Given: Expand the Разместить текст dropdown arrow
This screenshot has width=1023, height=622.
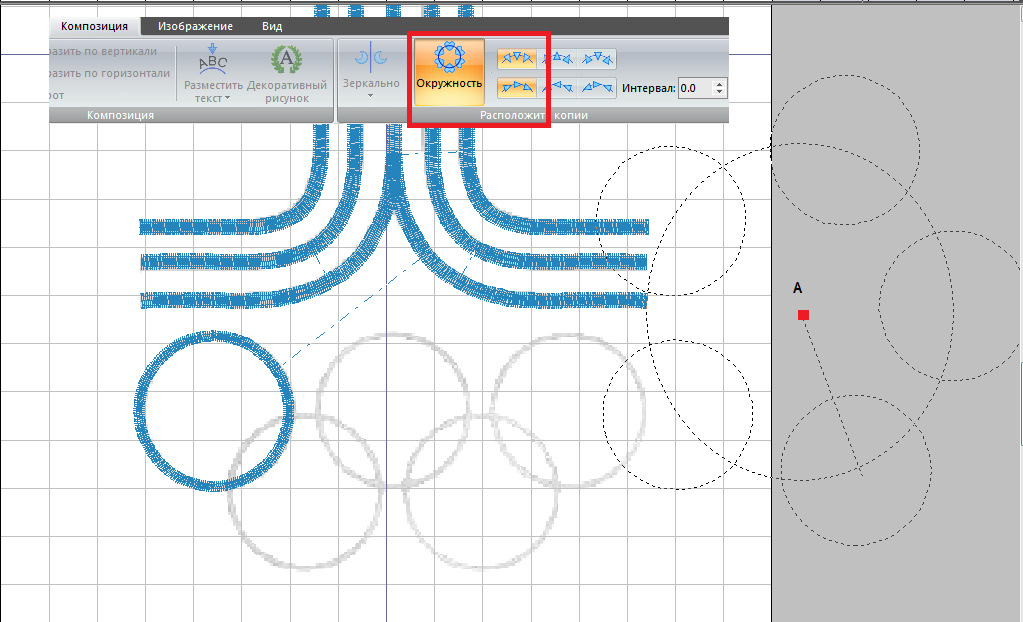Looking at the screenshot, I should 227,99.
